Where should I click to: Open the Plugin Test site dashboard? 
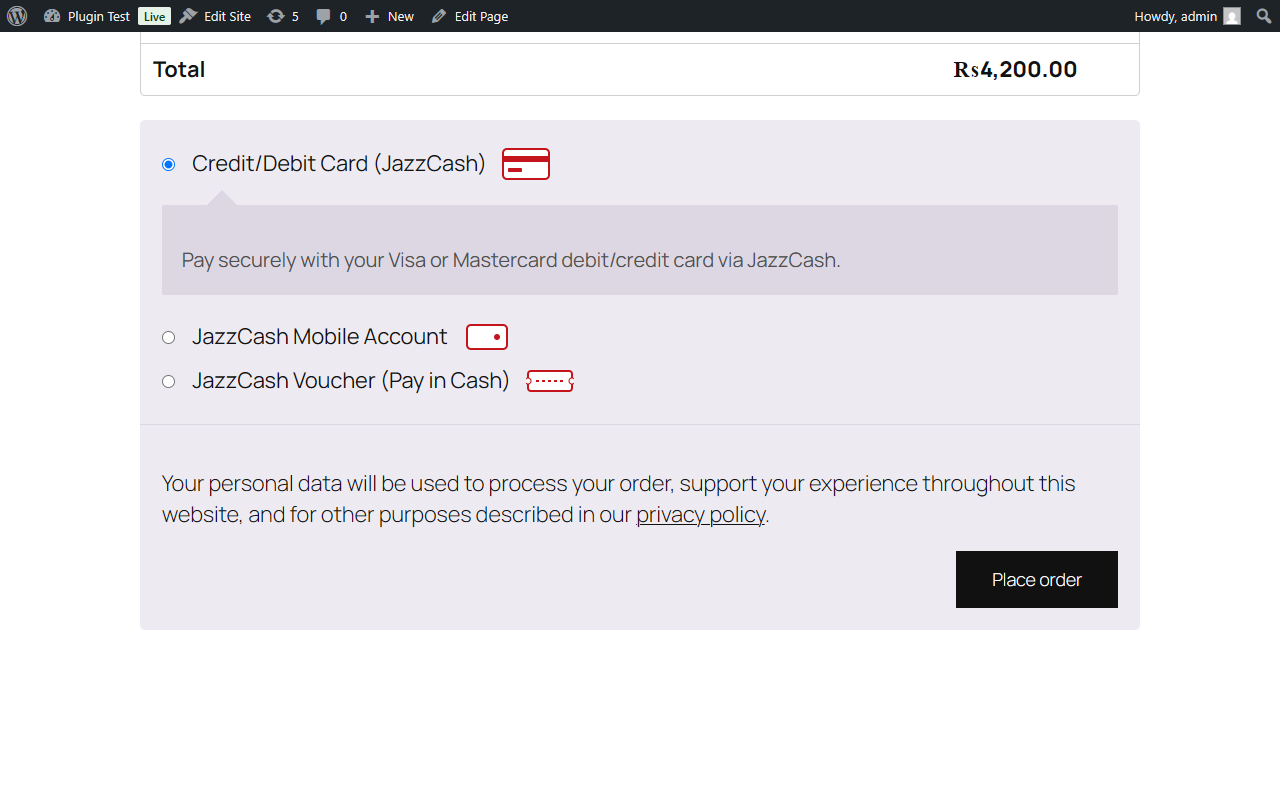click(87, 16)
